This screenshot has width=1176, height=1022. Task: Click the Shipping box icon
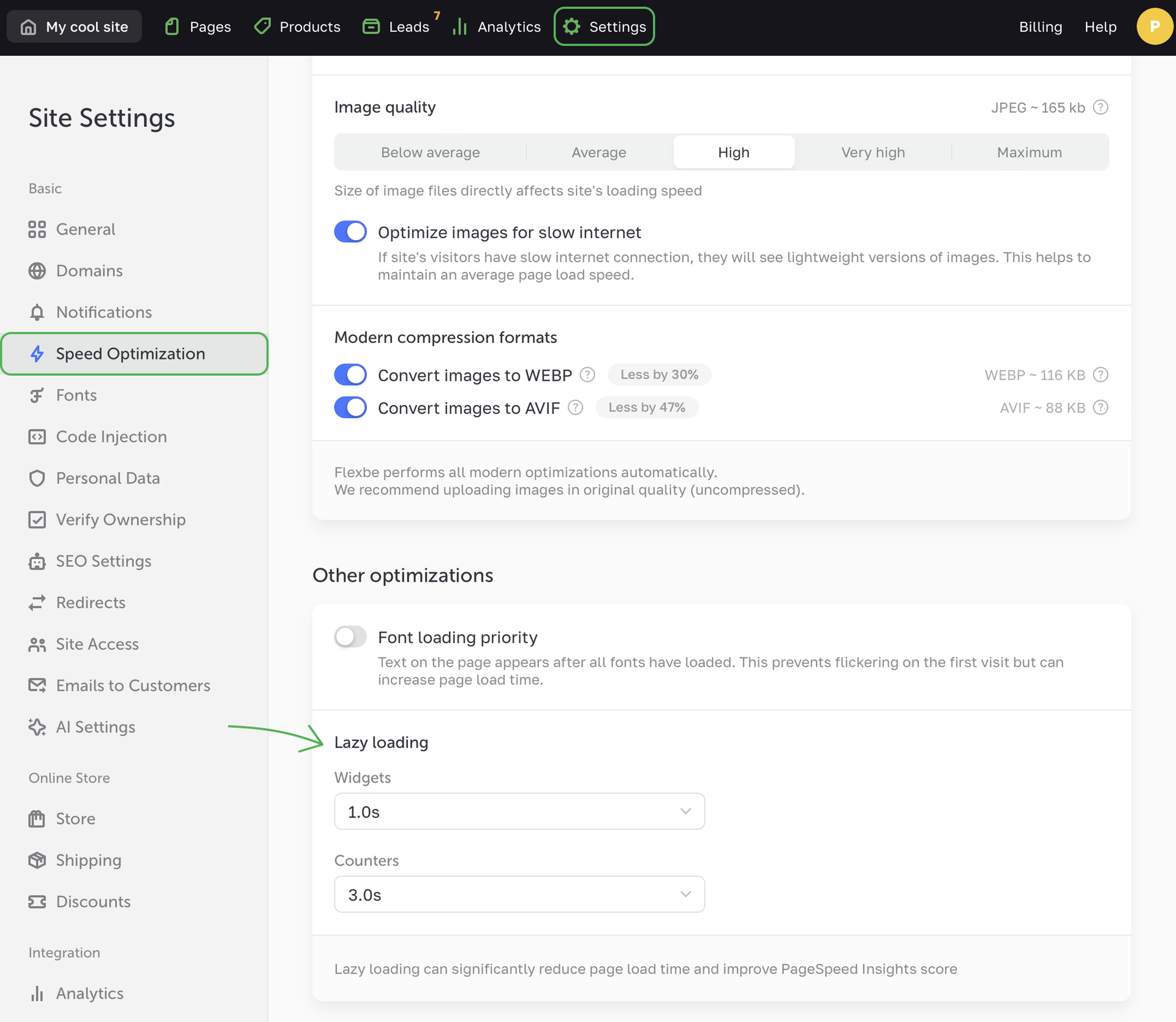[x=37, y=860]
